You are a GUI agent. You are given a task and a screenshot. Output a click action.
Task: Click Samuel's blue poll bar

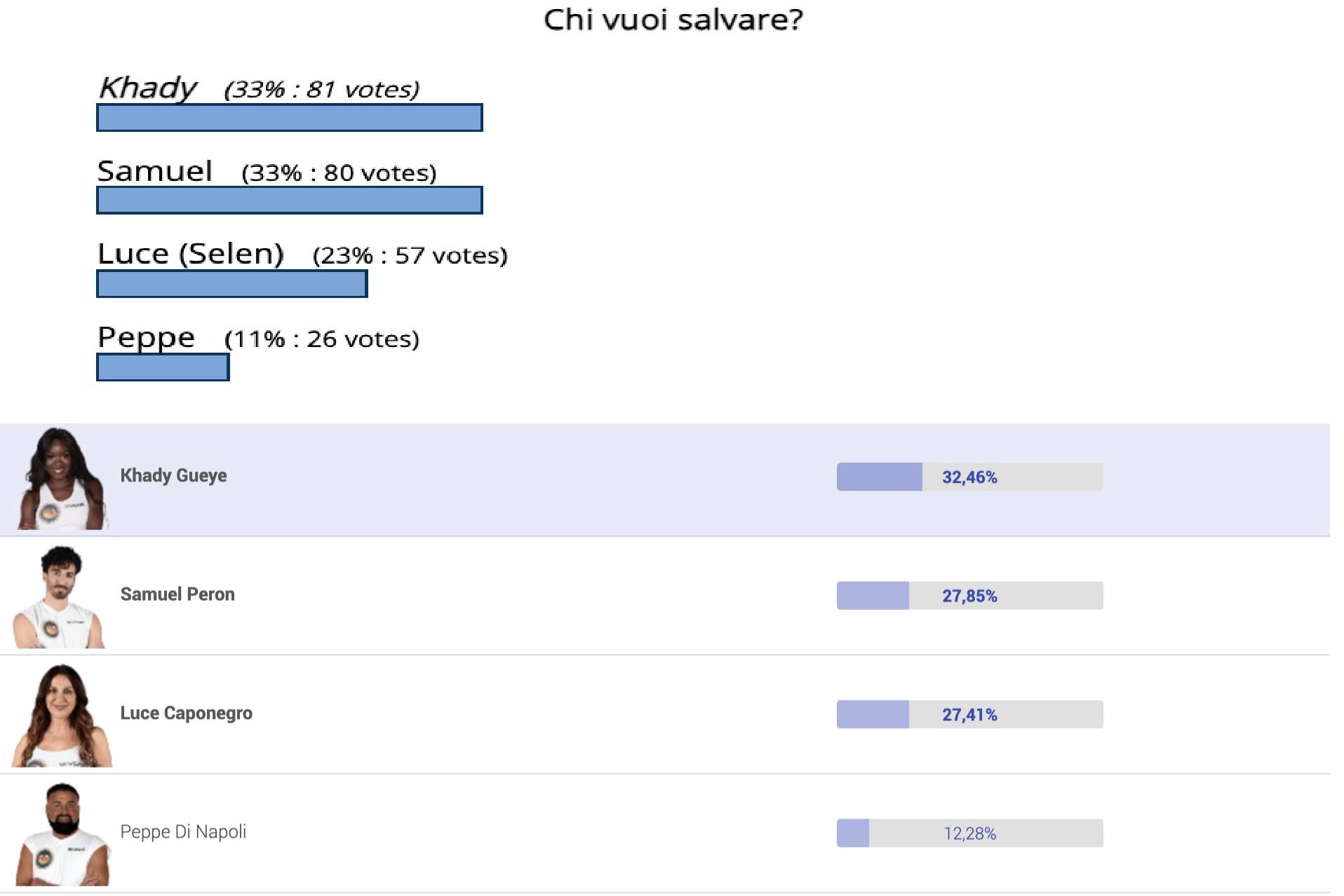tap(290, 201)
